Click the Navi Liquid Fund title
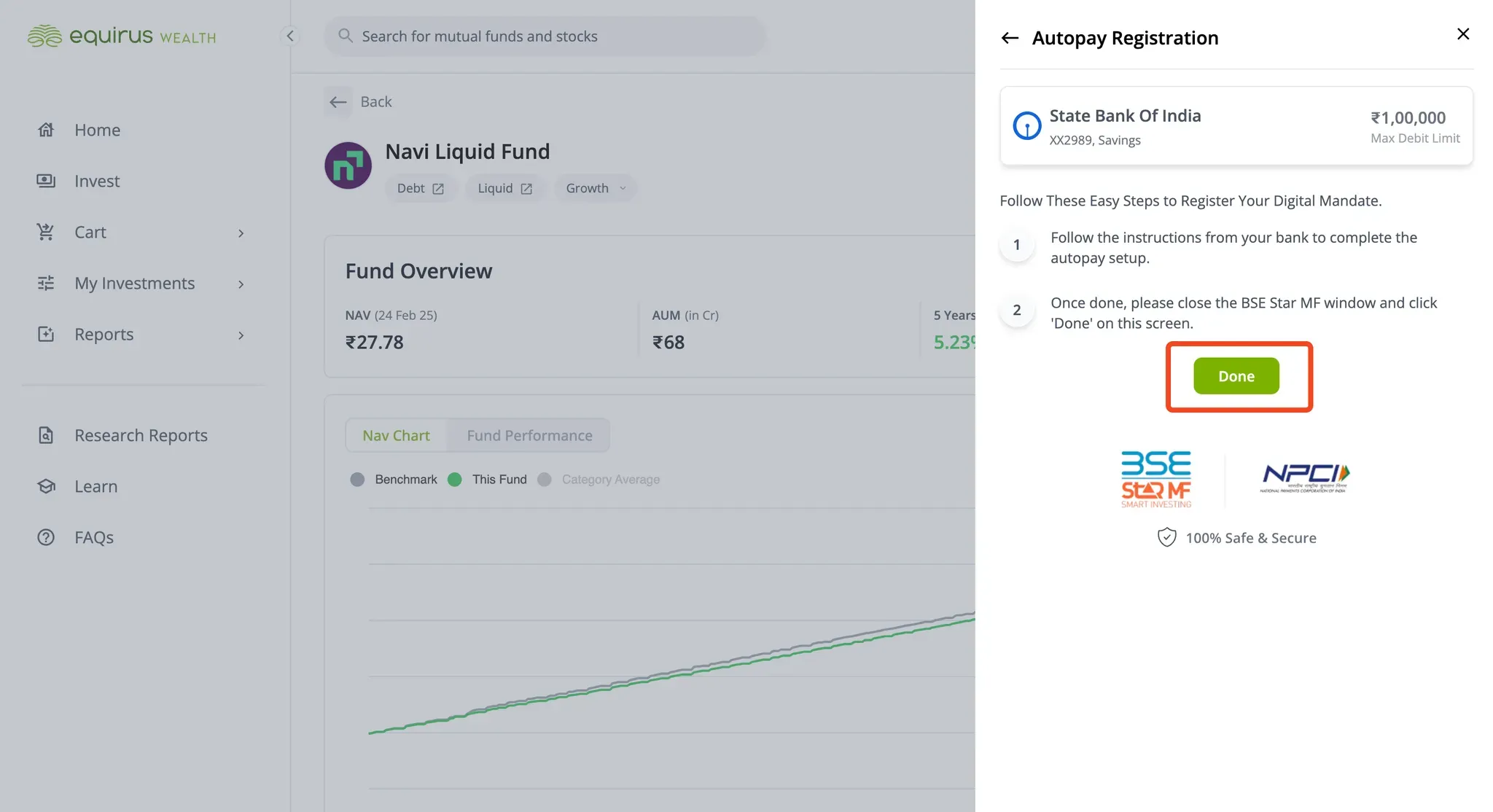Image resolution: width=1493 pixels, height=812 pixels. 467,152
